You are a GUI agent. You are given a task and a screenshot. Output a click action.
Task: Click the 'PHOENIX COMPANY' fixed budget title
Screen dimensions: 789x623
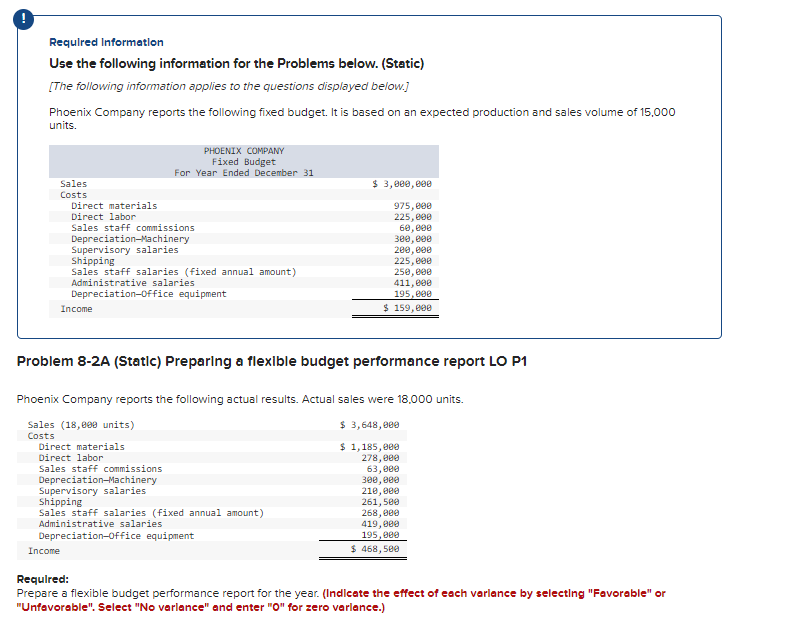(244, 151)
